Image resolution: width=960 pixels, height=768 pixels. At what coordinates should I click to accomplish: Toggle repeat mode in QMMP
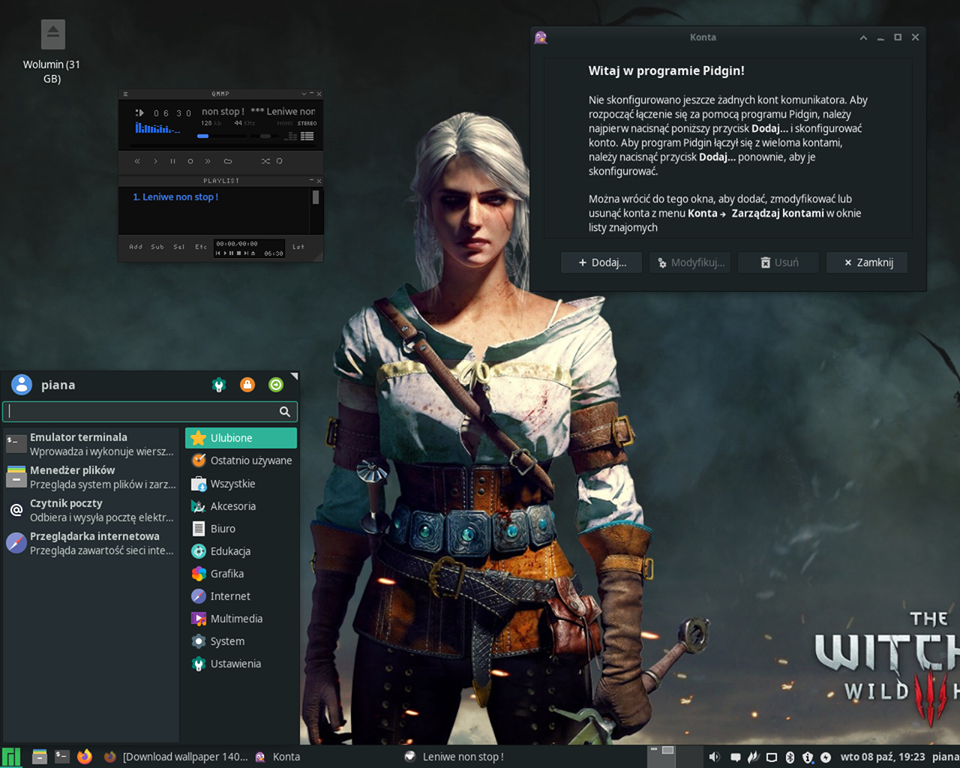(279, 161)
